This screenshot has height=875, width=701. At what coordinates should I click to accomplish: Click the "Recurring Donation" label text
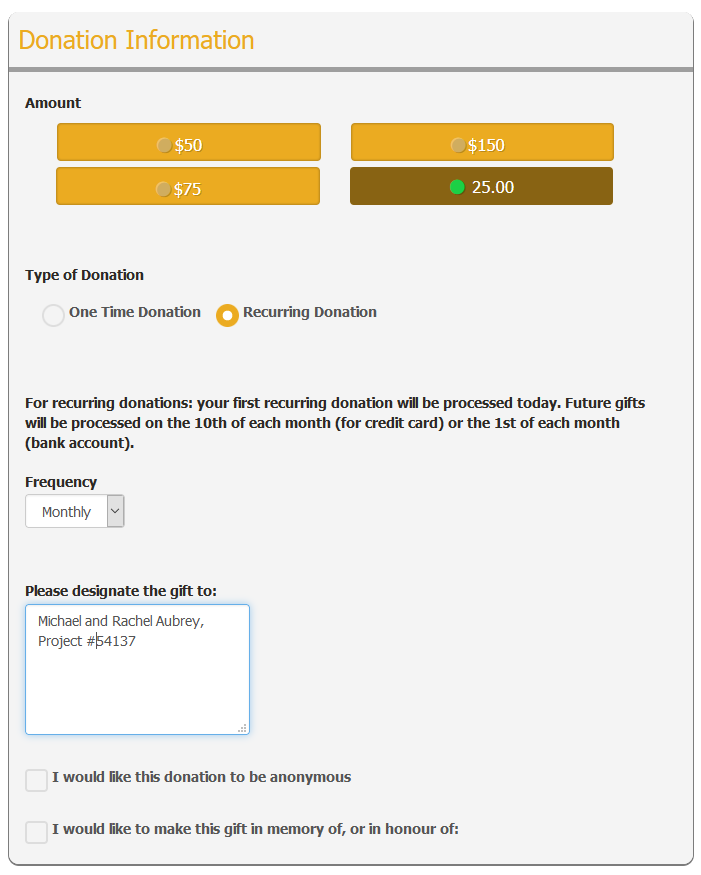coord(310,312)
